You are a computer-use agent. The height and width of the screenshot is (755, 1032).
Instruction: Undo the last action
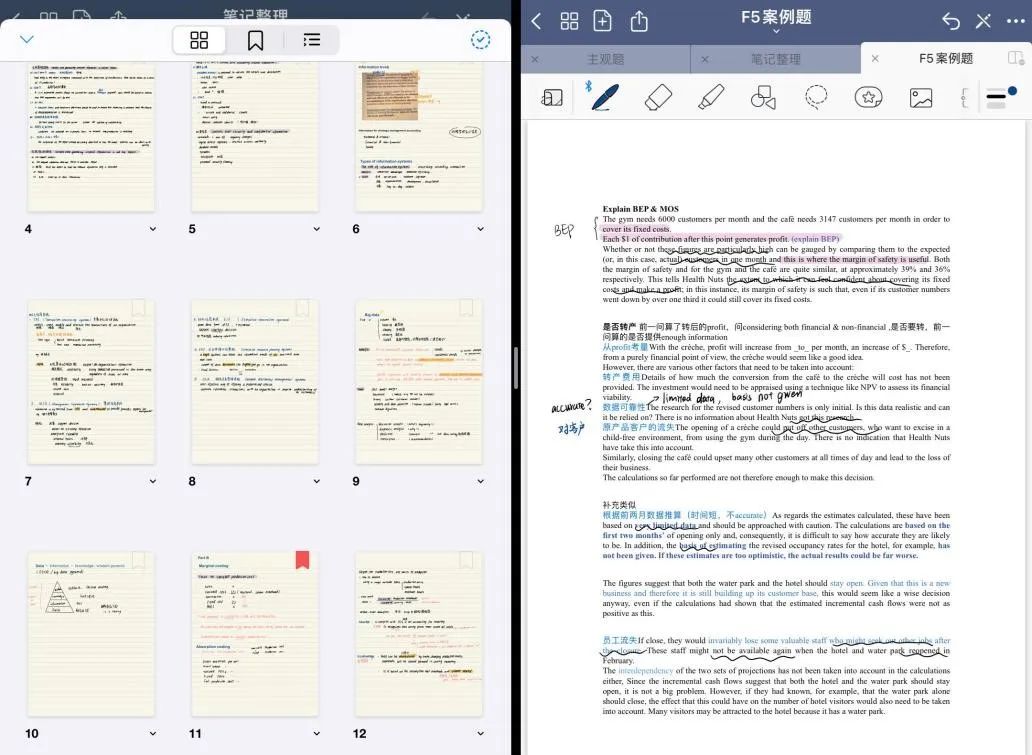point(951,21)
